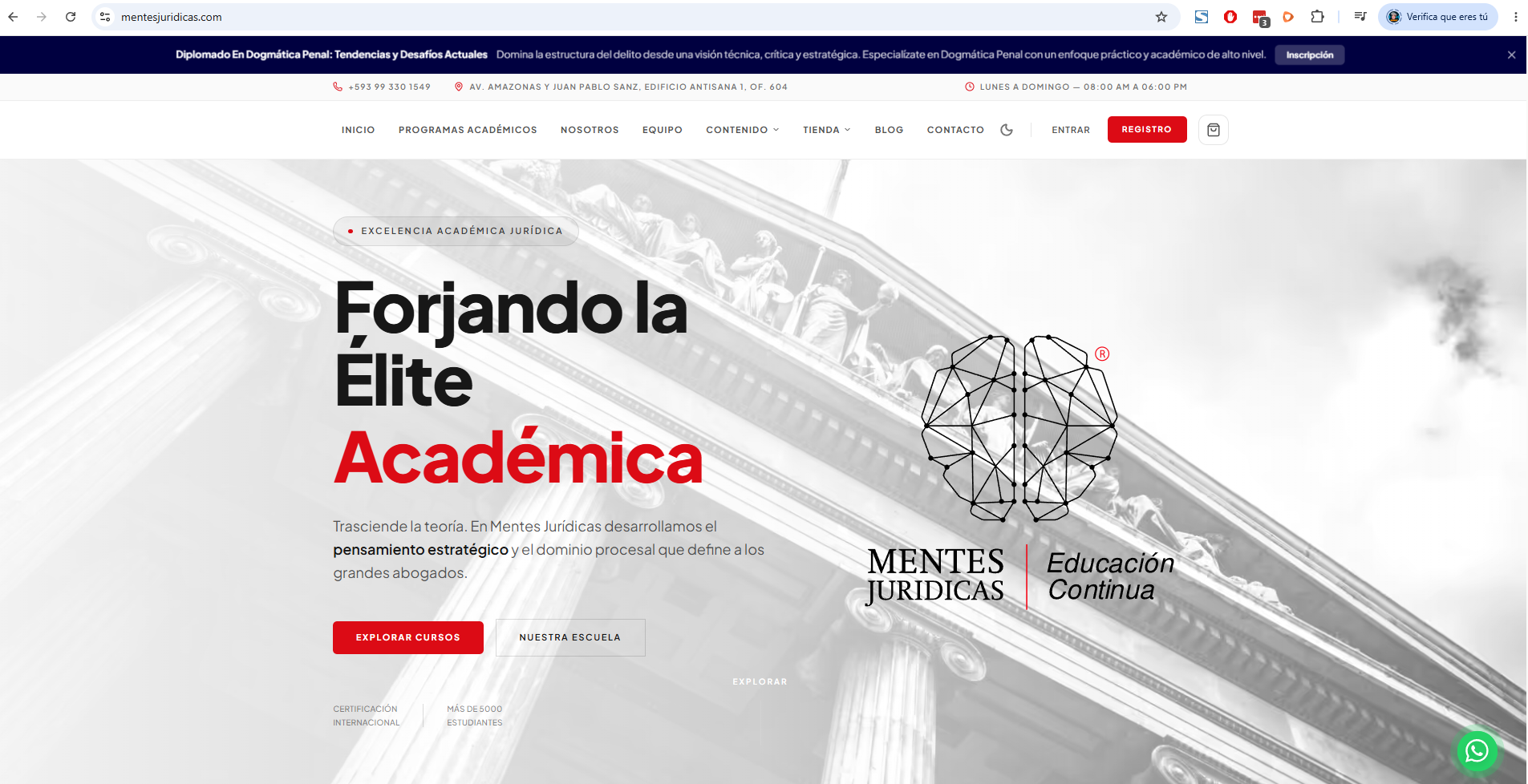
Task: Open the red Opera-style extension icon
Action: pyautogui.click(x=1230, y=17)
